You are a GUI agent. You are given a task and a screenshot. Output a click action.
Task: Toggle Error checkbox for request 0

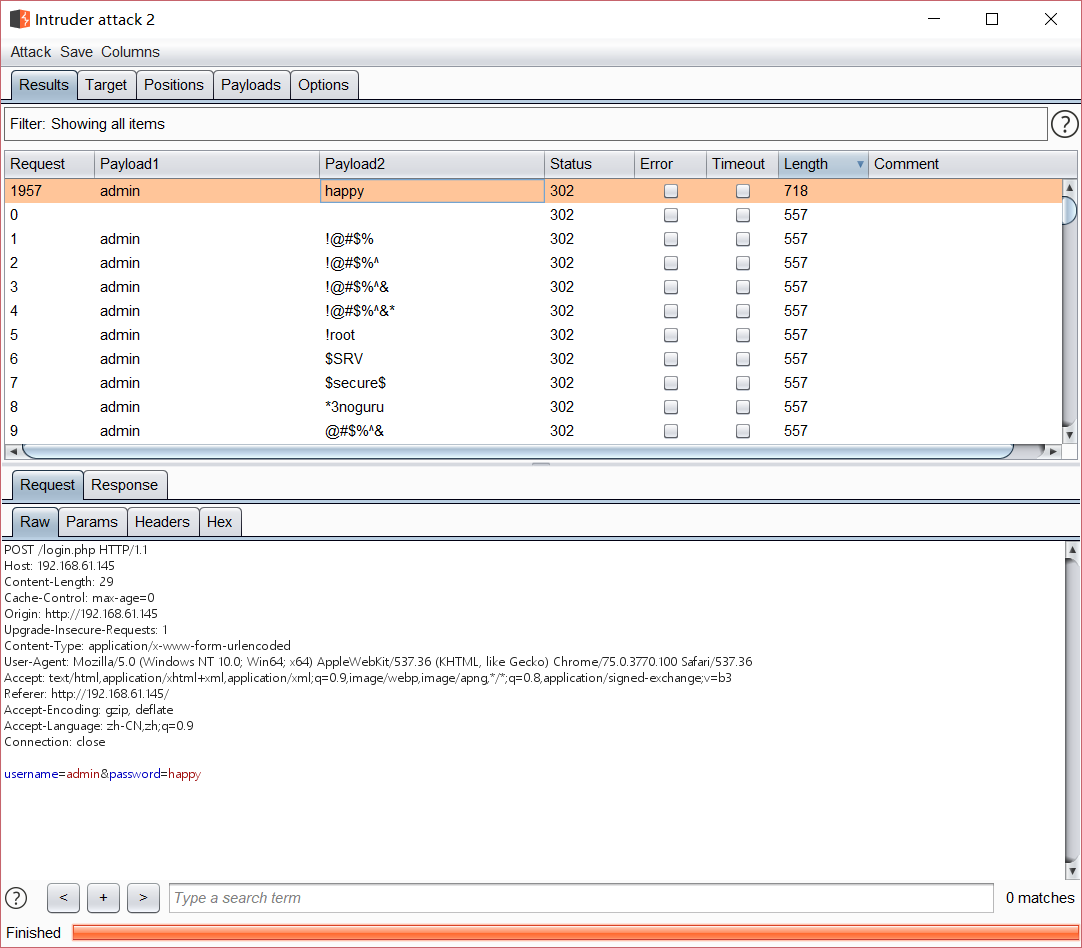point(671,215)
